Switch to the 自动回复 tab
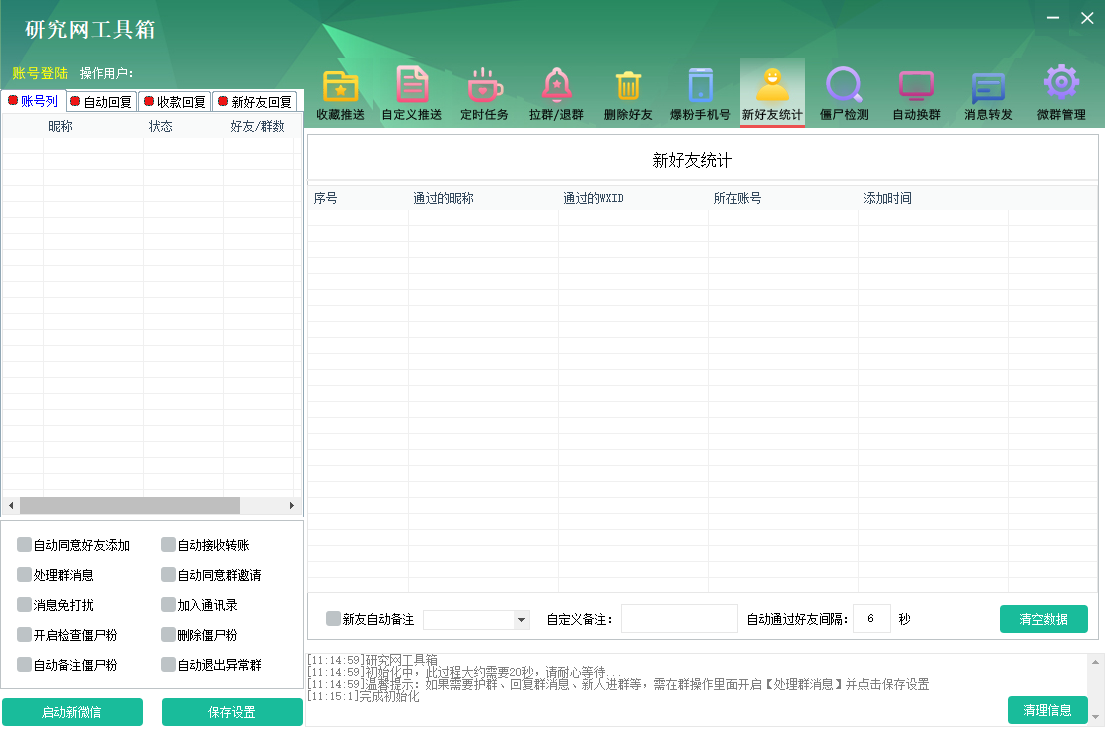Screen dimensions: 1105x740 pyautogui.click(x=100, y=101)
